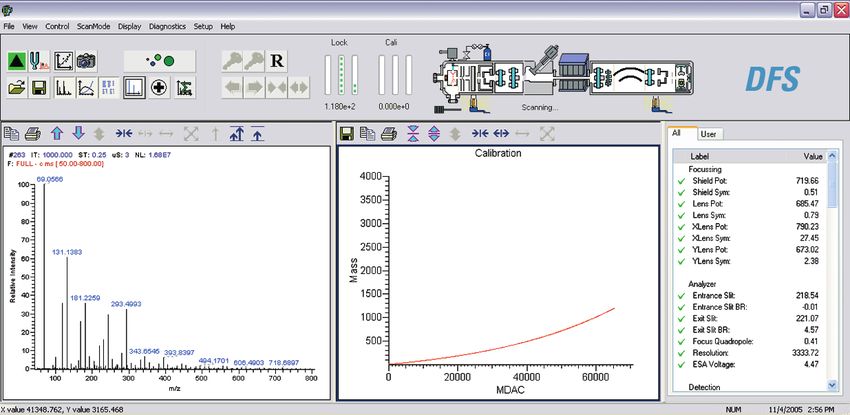Screen dimensions: 850x415
Task: Click the 69.0566 peak label
Action: point(49,179)
